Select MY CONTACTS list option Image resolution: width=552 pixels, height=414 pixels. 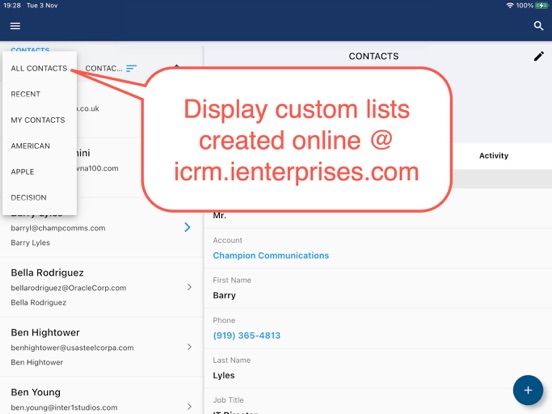(38, 120)
